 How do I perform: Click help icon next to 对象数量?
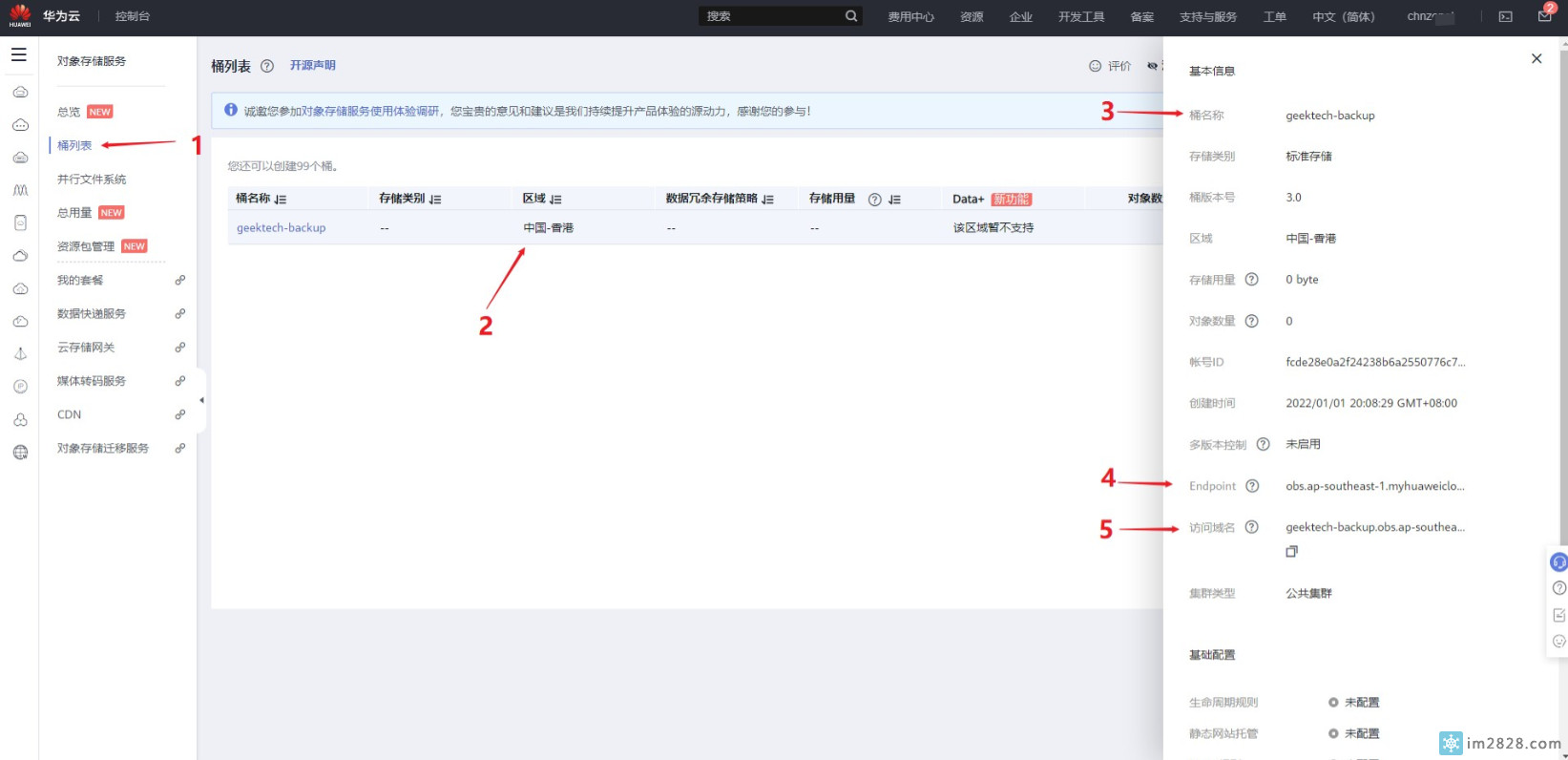click(x=1252, y=321)
